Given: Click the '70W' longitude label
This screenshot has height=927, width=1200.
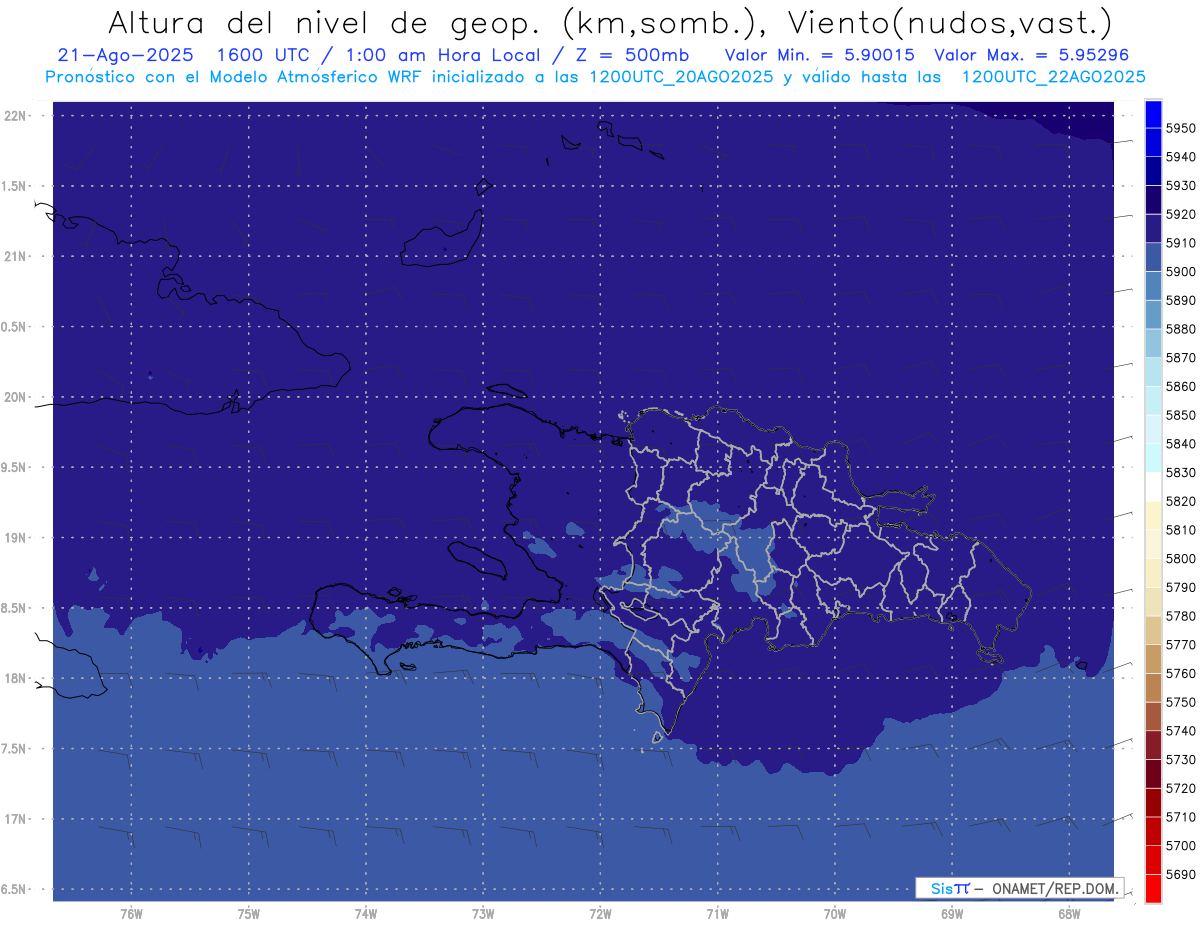Looking at the screenshot, I should click(835, 913).
